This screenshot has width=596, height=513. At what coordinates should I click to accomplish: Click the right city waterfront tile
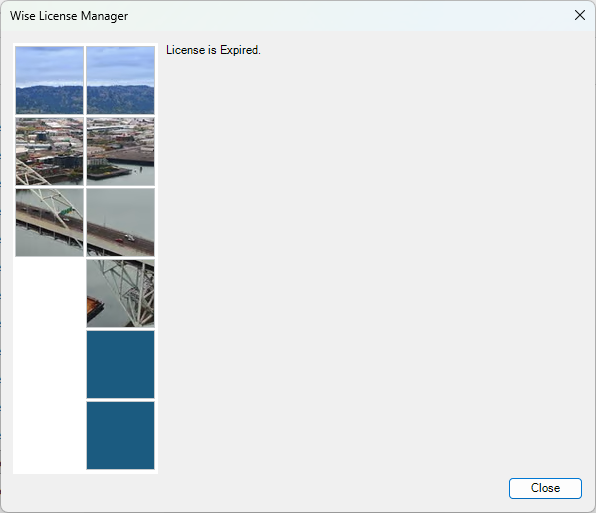pos(120,151)
